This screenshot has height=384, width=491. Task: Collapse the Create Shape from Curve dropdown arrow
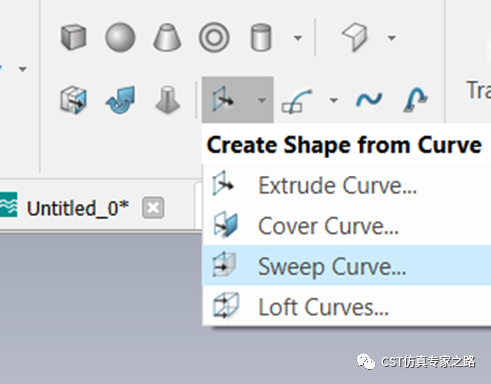262,100
